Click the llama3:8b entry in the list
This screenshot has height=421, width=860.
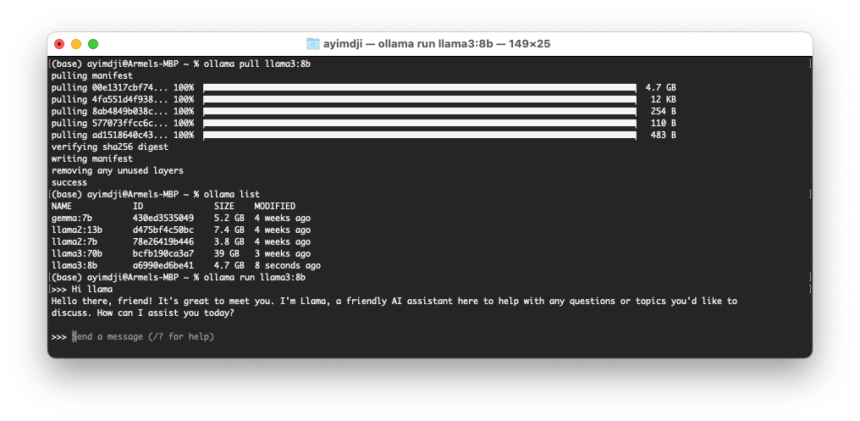(x=74, y=266)
